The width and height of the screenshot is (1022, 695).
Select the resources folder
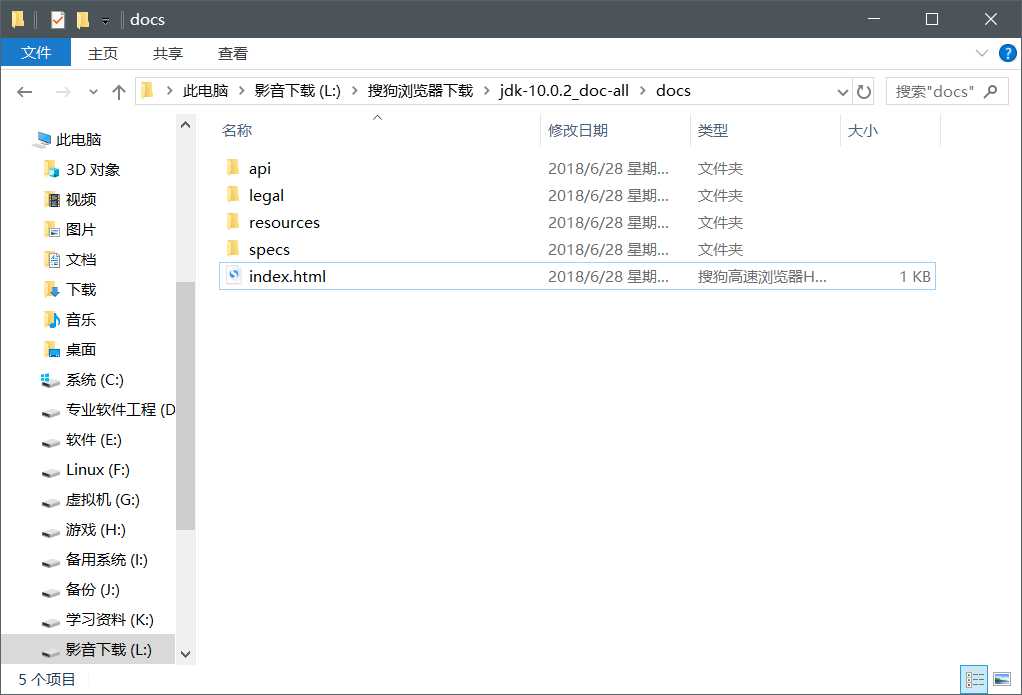click(x=577, y=222)
